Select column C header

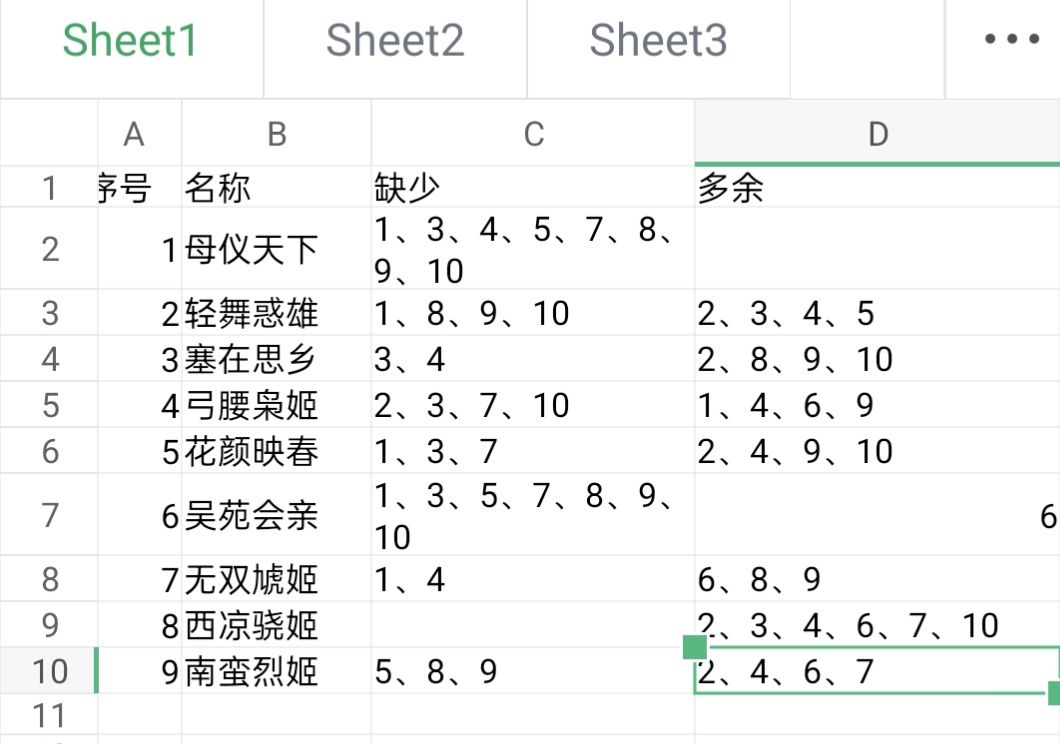533,133
